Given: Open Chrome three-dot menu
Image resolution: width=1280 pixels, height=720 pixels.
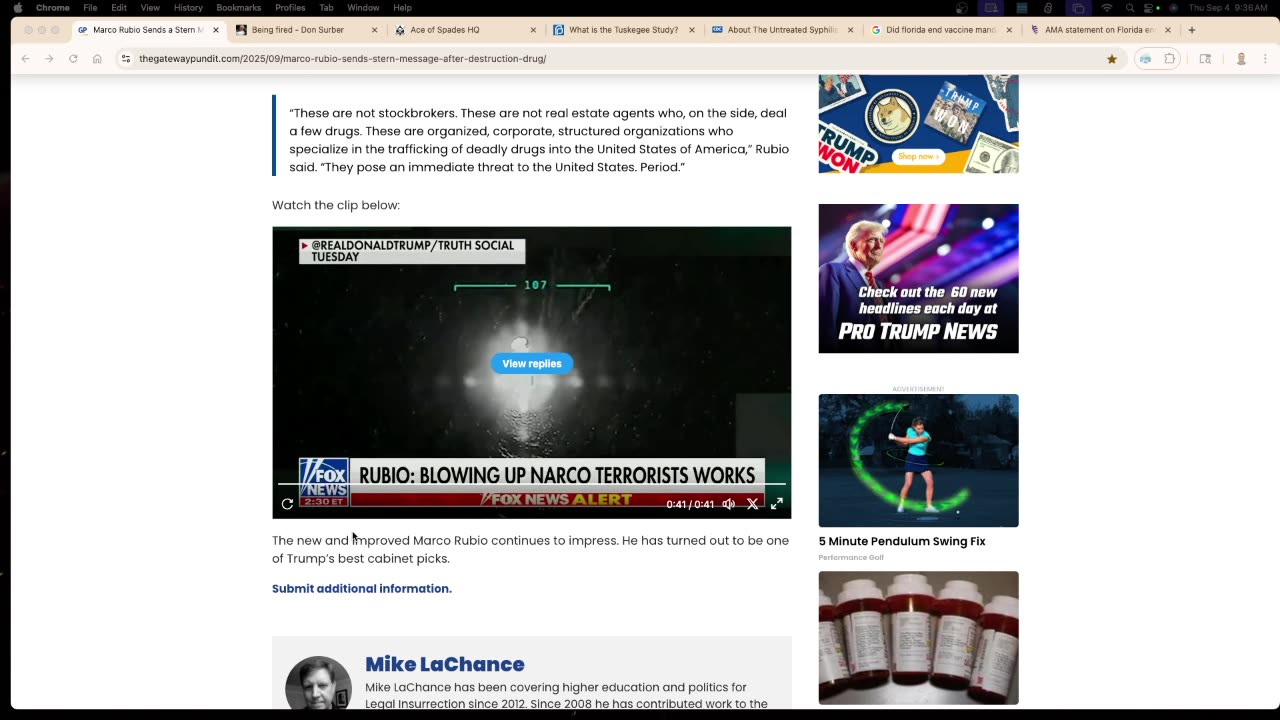Looking at the screenshot, I should [1265, 59].
